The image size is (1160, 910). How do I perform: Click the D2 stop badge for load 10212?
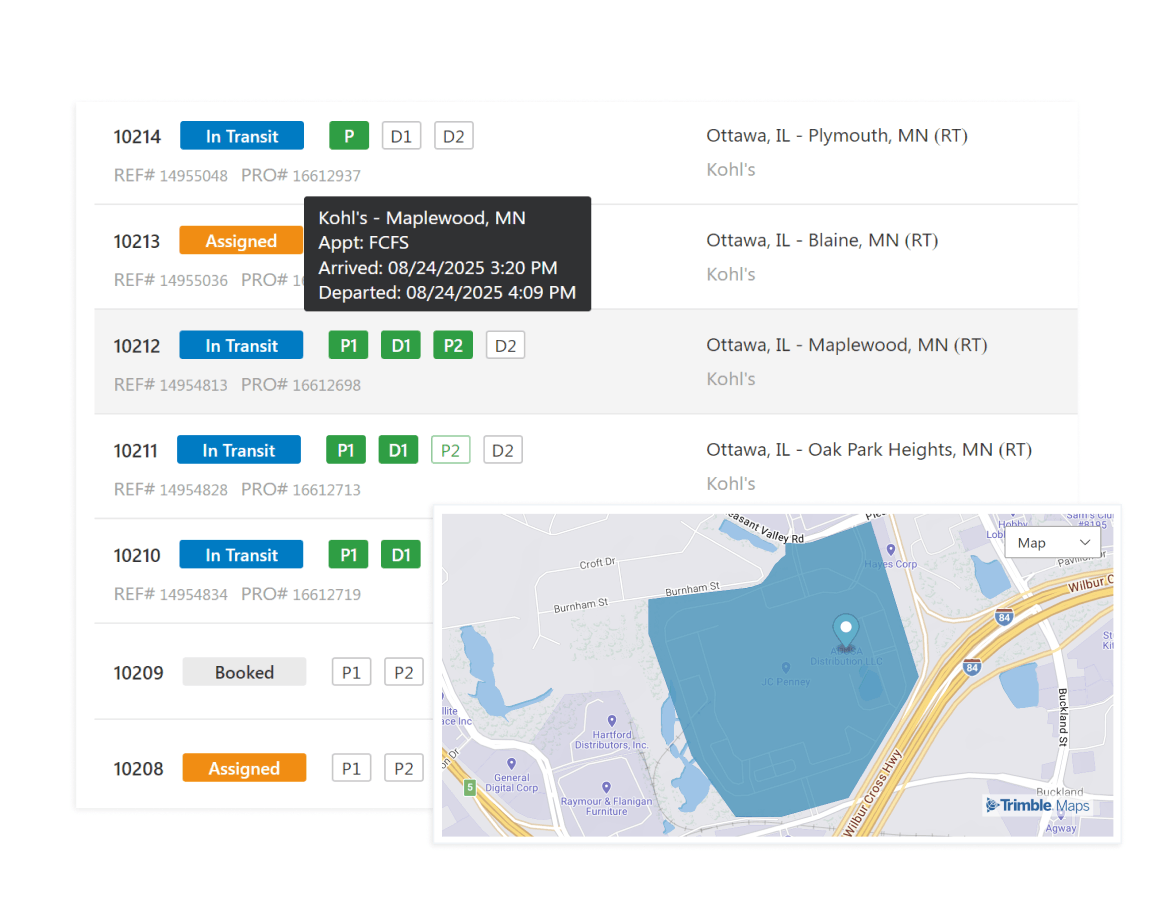point(505,346)
